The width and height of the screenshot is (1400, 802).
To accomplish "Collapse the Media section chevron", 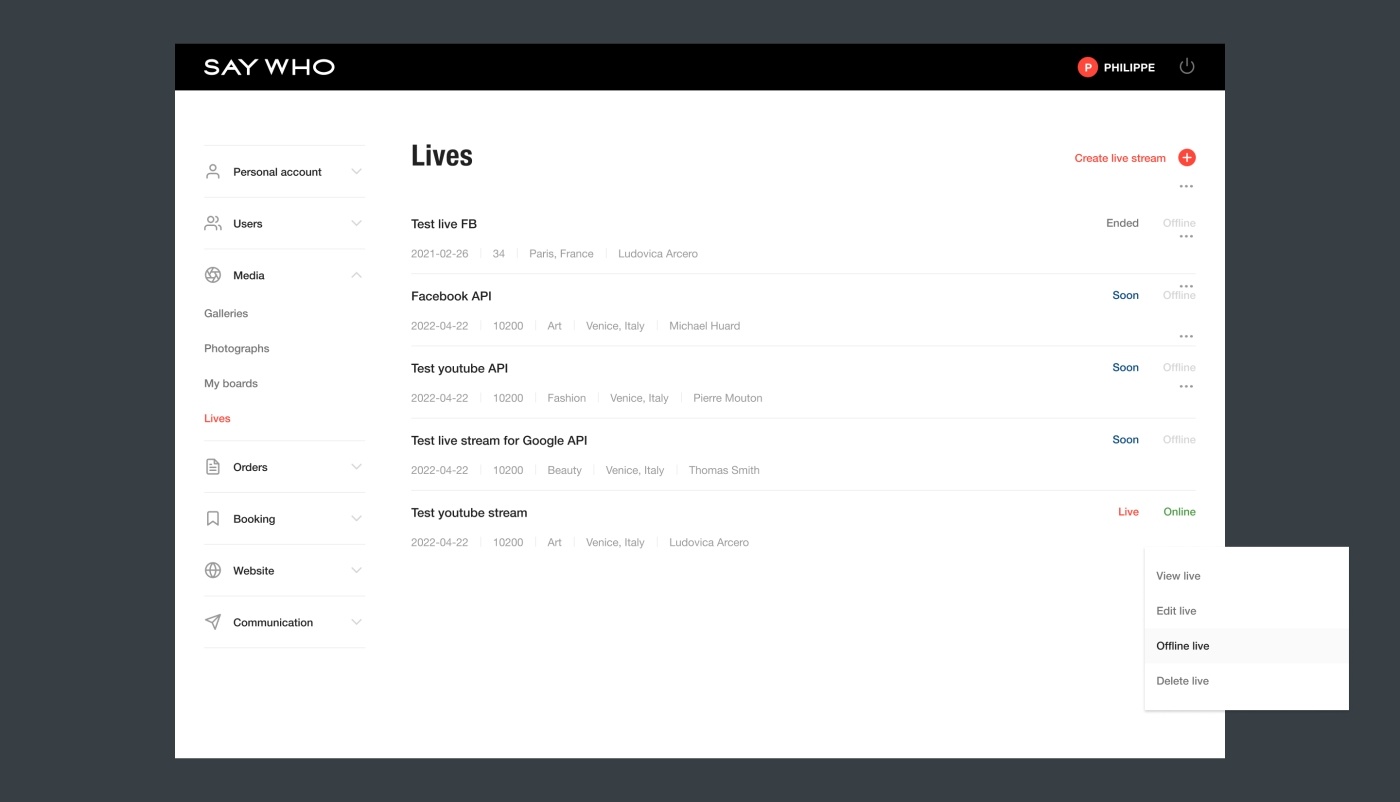I will coord(356,275).
